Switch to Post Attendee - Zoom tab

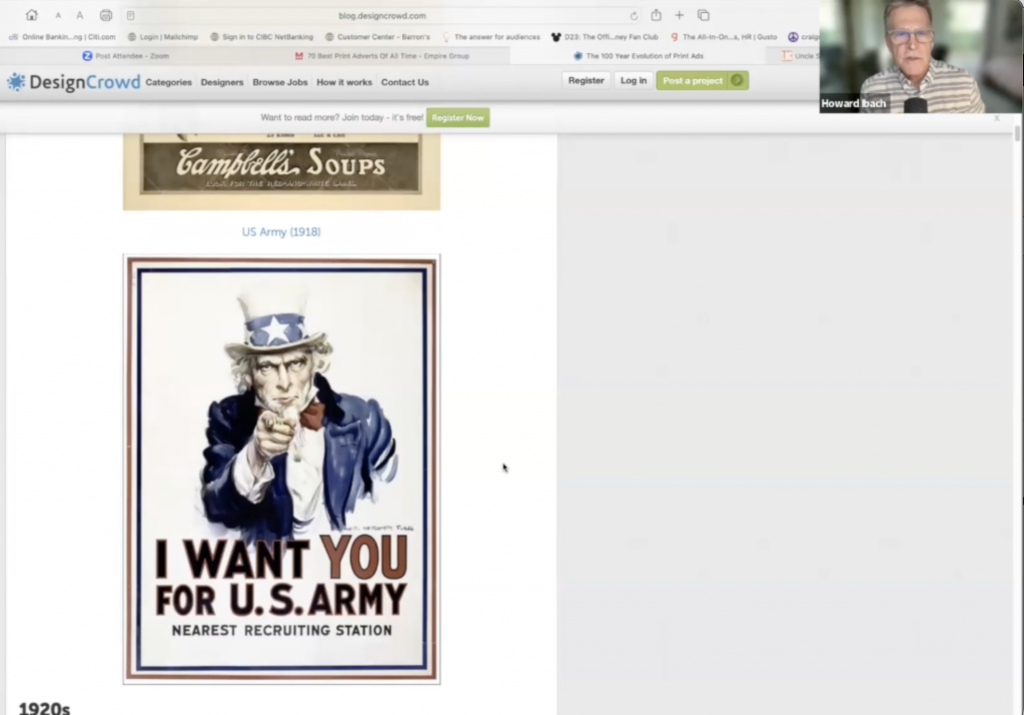pyautogui.click(x=126, y=56)
